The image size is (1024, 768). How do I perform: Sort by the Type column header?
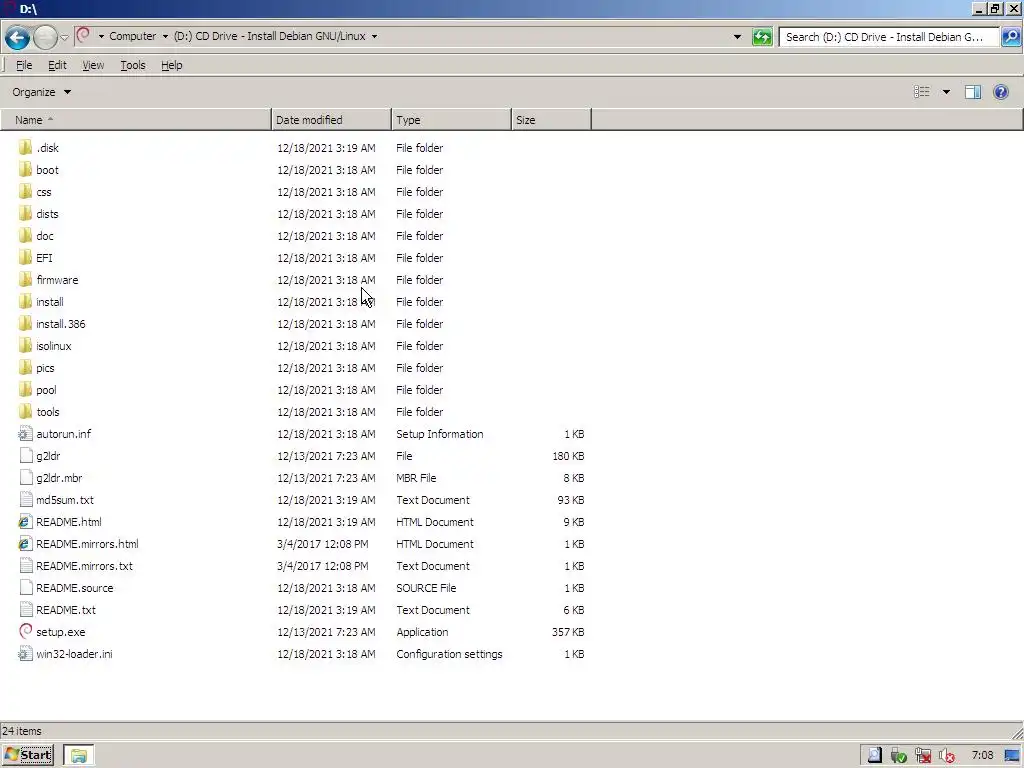451,120
